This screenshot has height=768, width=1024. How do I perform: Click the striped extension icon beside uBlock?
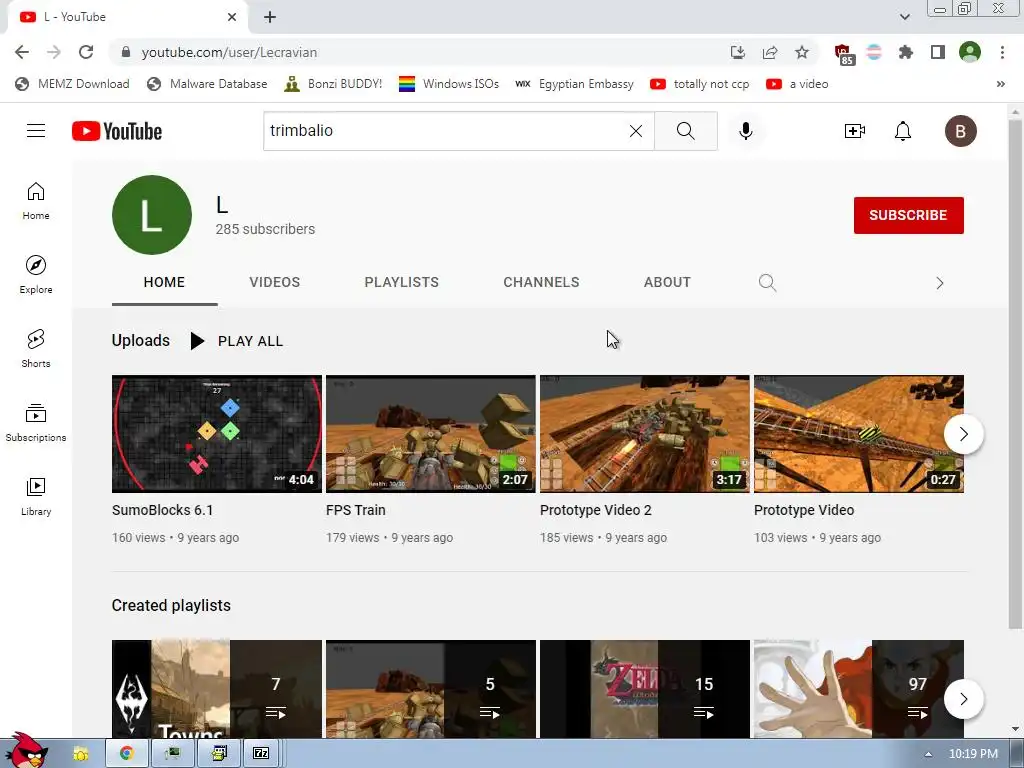(x=874, y=52)
